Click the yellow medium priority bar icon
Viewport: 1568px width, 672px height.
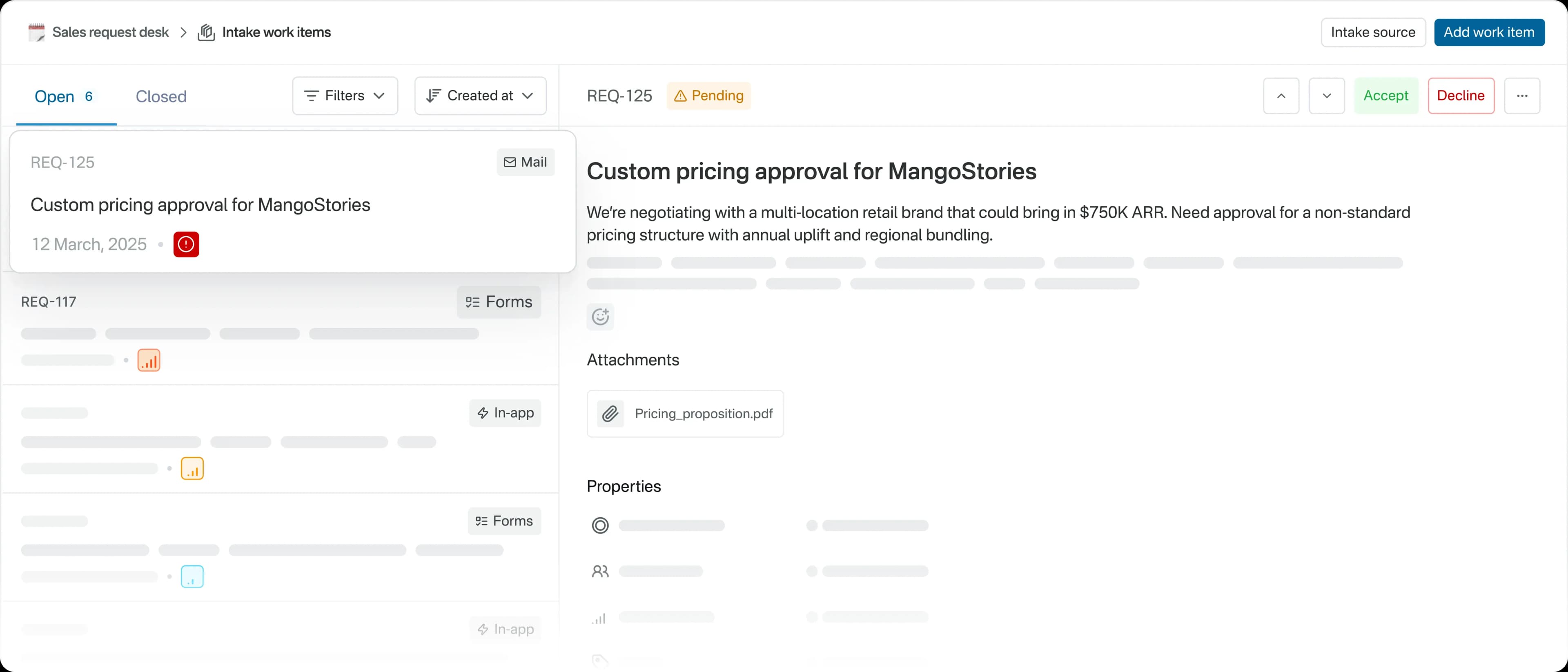[192, 469]
